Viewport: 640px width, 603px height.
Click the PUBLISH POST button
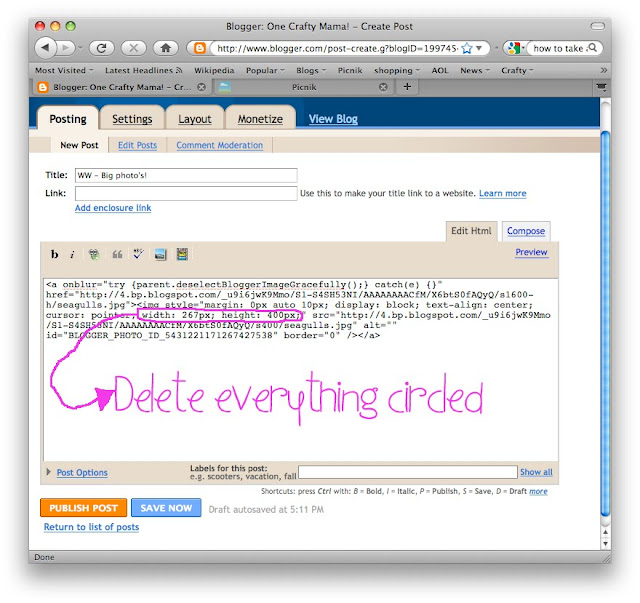click(x=83, y=507)
